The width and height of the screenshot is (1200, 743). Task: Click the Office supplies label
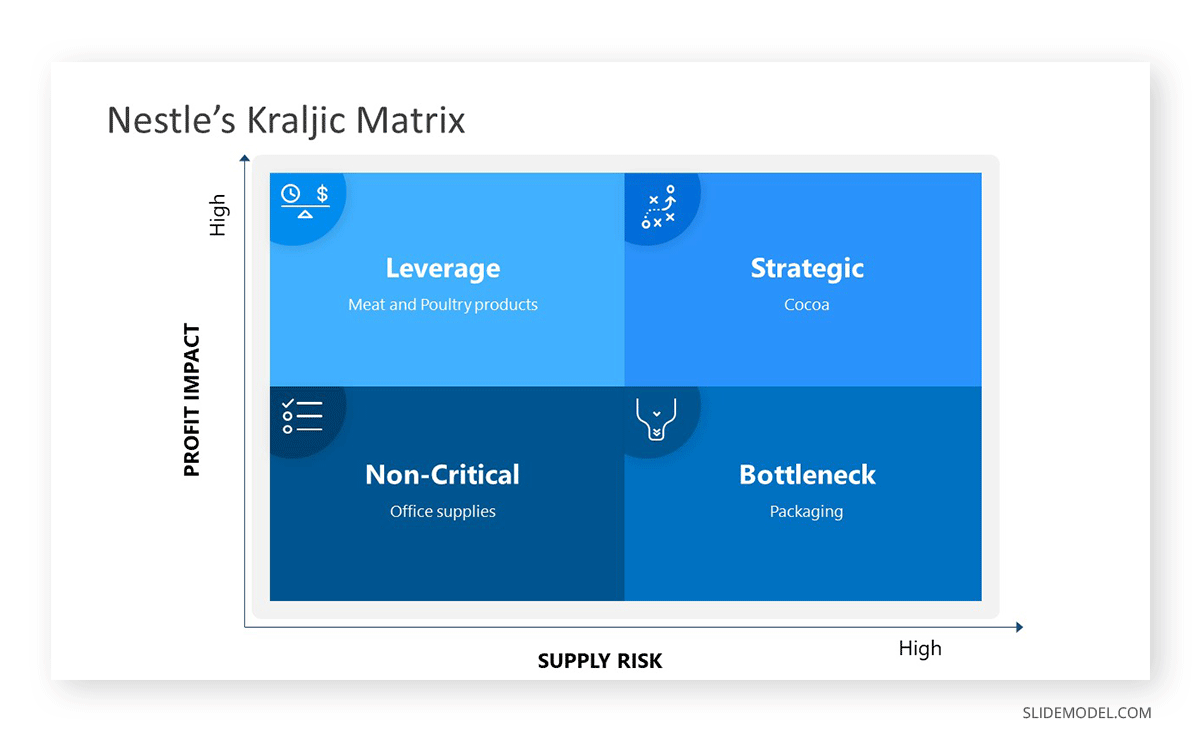[x=443, y=511]
